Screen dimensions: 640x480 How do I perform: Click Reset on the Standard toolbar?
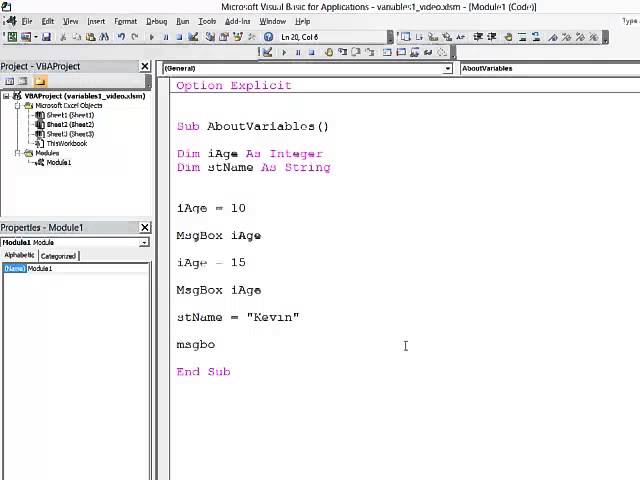point(179,37)
